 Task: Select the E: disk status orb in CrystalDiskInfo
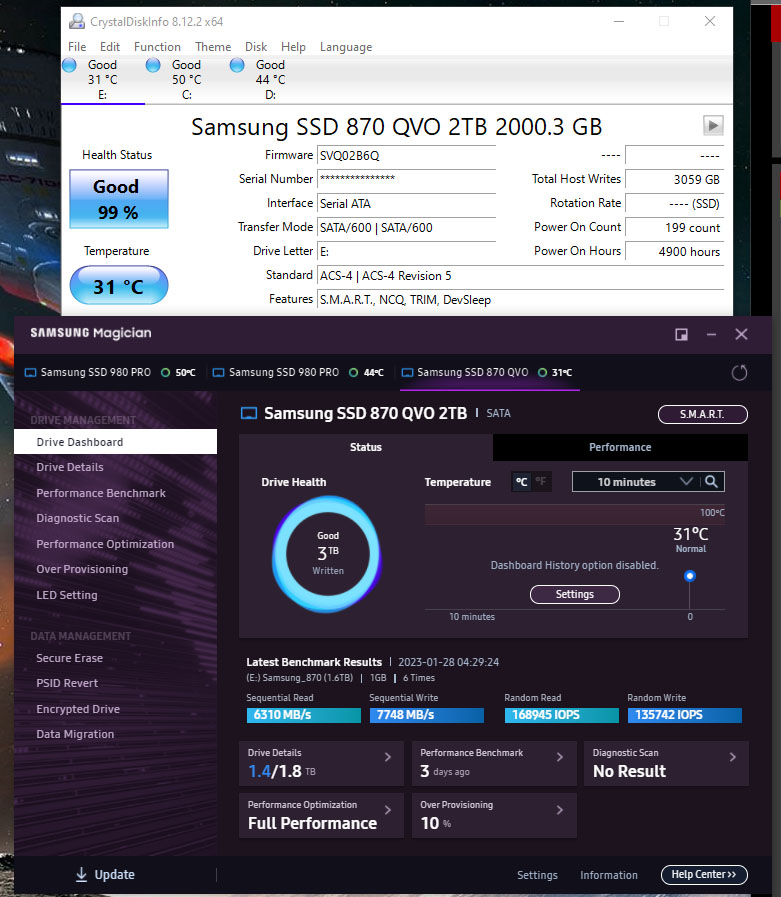[69, 65]
